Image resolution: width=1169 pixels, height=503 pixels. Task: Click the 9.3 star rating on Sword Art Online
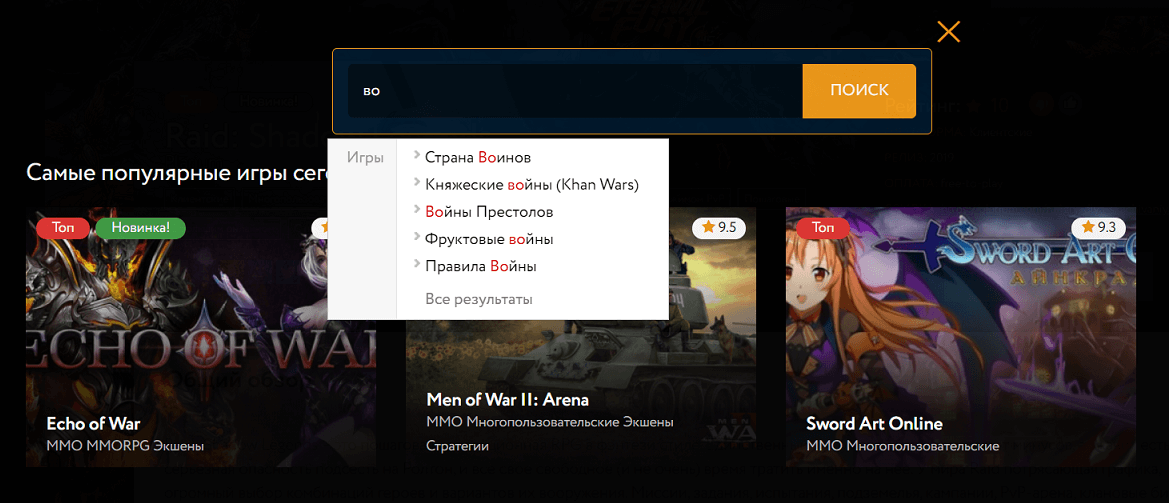click(x=1098, y=228)
